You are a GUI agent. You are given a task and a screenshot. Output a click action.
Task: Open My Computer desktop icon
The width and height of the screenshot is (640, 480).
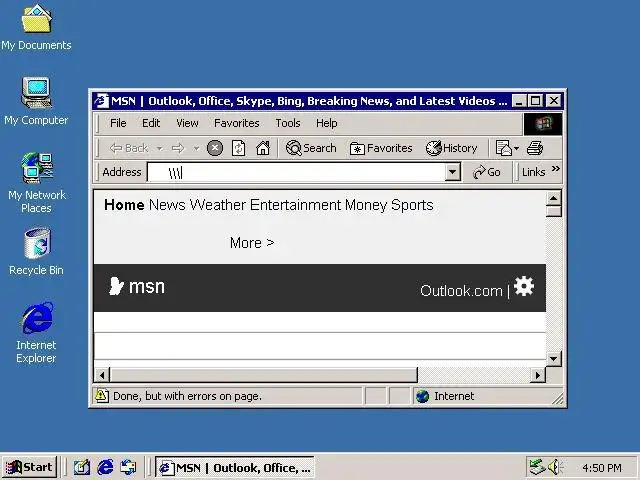coord(36,101)
